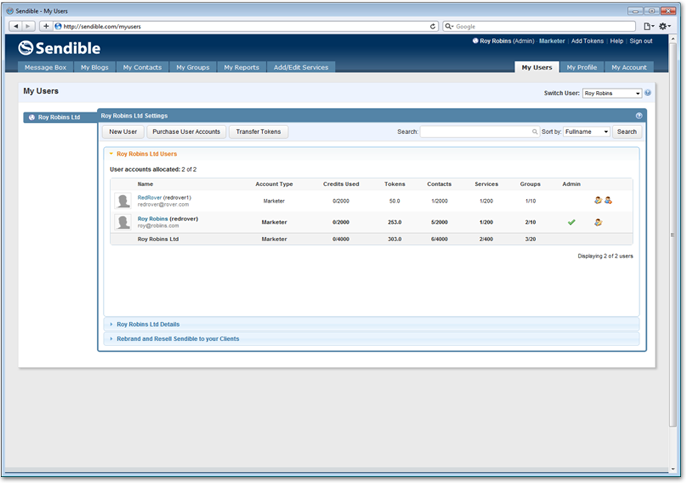Click the Sendible logo
This screenshot has width=690, height=485.
point(59,48)
